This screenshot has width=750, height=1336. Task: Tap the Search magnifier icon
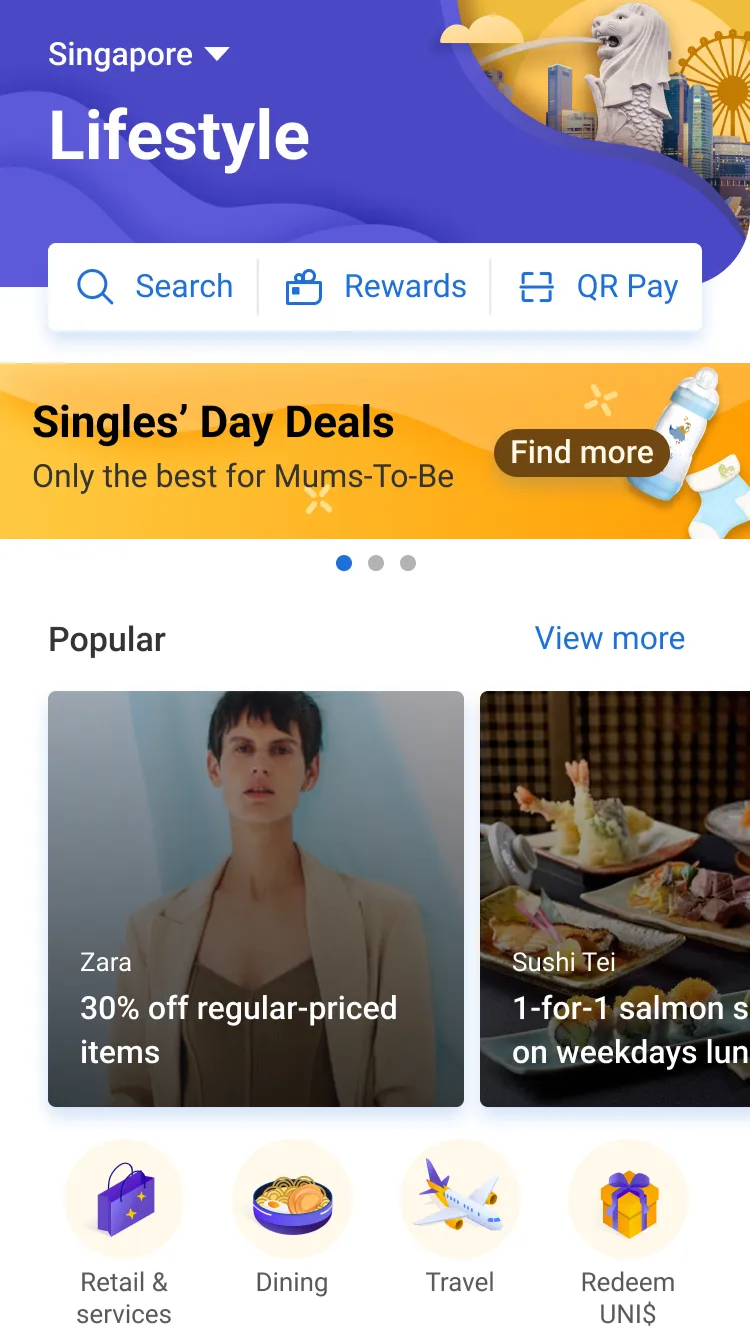95,287
